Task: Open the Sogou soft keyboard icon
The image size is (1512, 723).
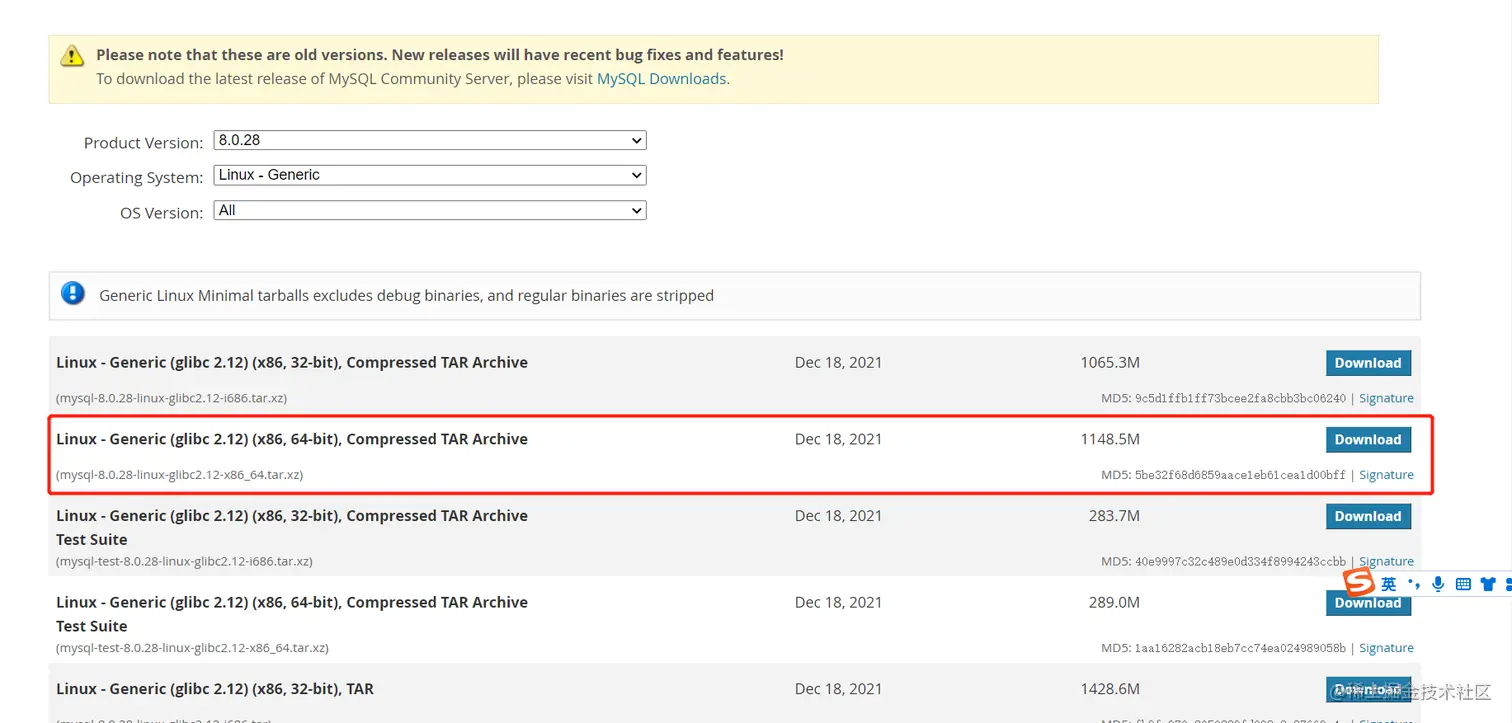Action: pos(1463,584)
